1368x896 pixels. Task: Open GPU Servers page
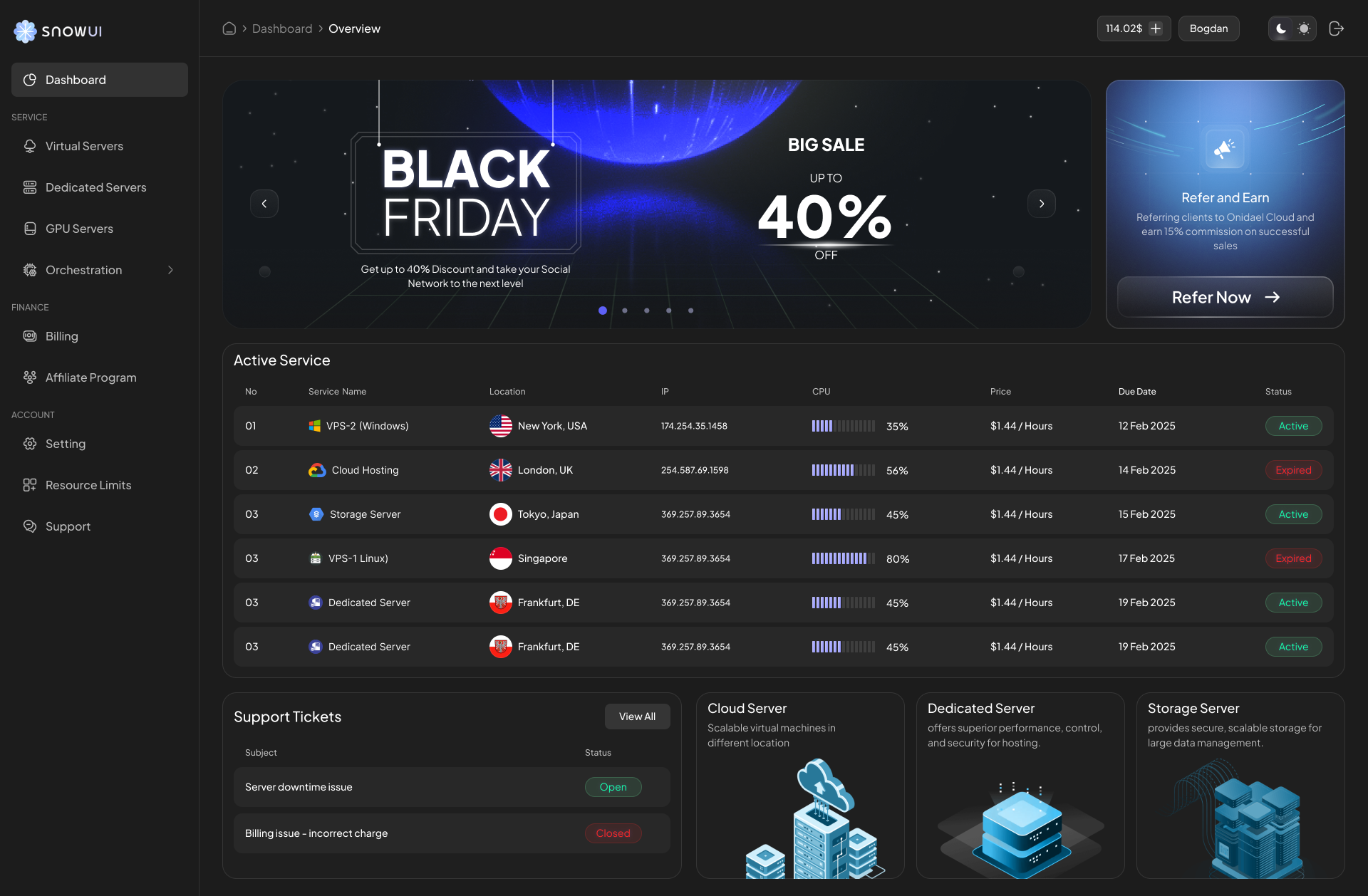[x=78, y=228]
